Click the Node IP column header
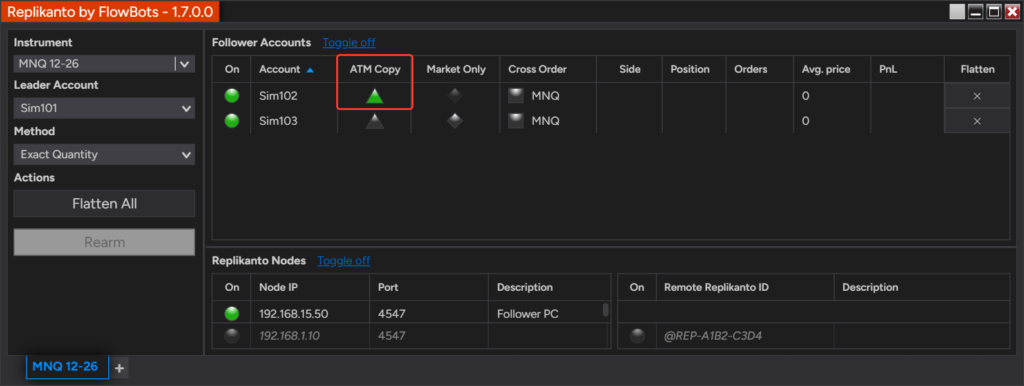The height and width of the screenshot is (386, 1024). 310,287
